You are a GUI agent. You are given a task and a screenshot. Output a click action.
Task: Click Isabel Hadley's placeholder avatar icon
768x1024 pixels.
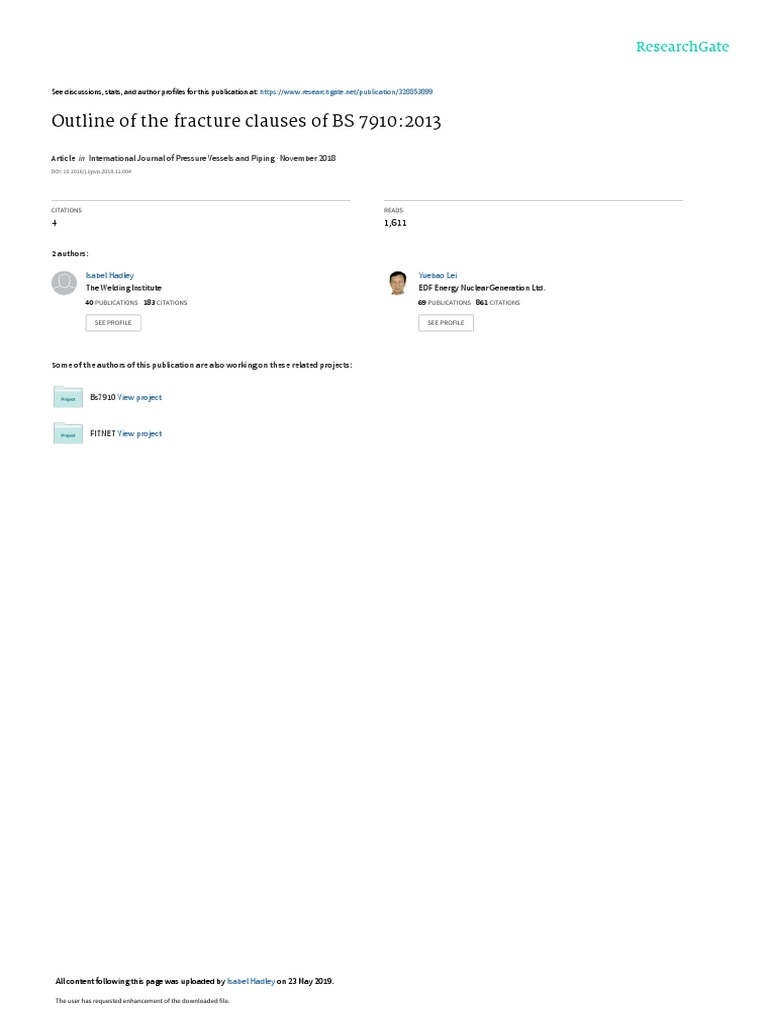[x=64, y=283]
